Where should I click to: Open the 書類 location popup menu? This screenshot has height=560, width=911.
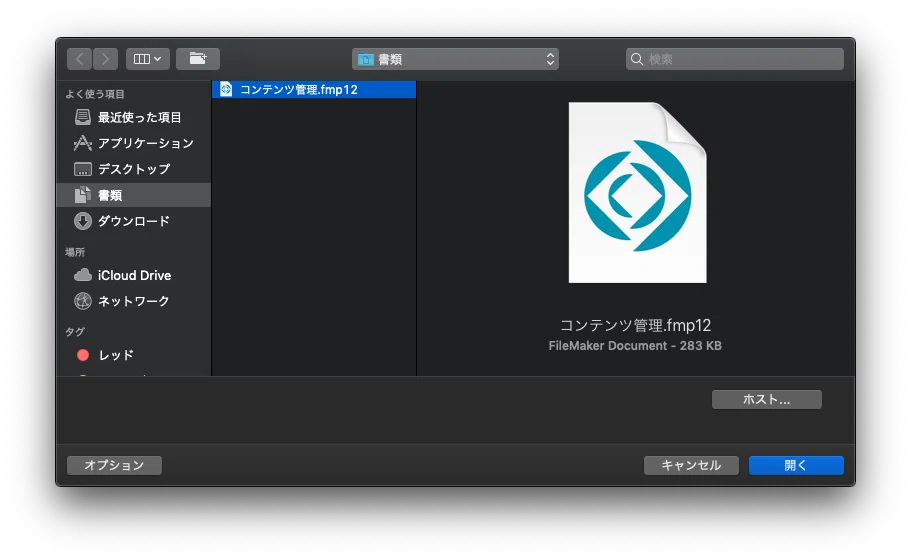(x=455, y=59)
